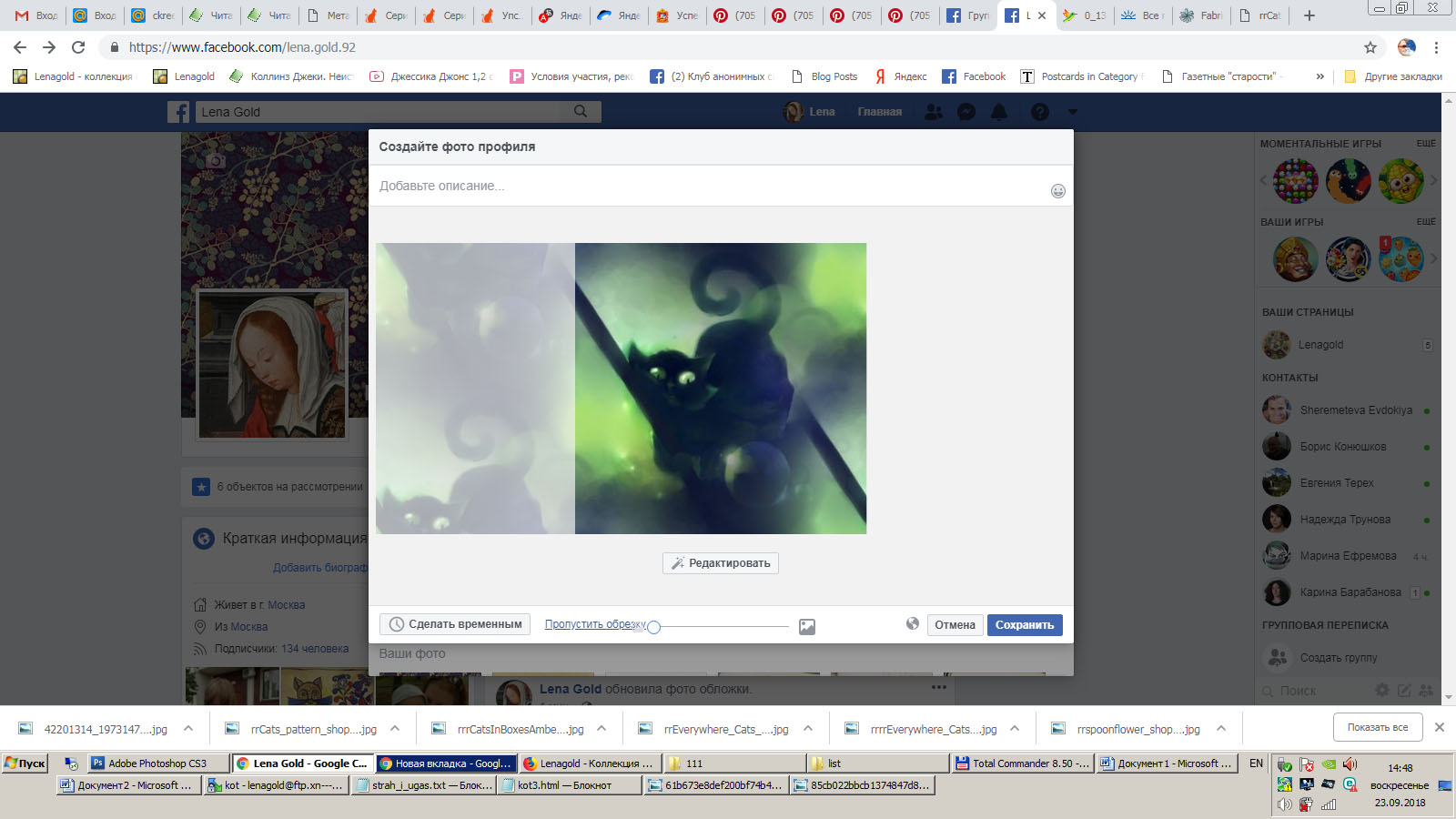Click the Пропустить обрезку link

point(595,624)
